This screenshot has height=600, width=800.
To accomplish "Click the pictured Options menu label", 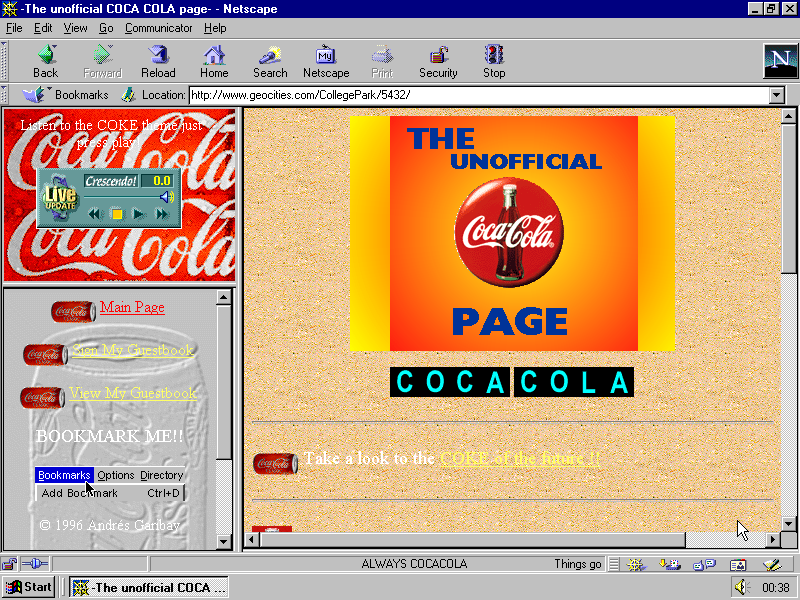I will (x=116, y=475).
